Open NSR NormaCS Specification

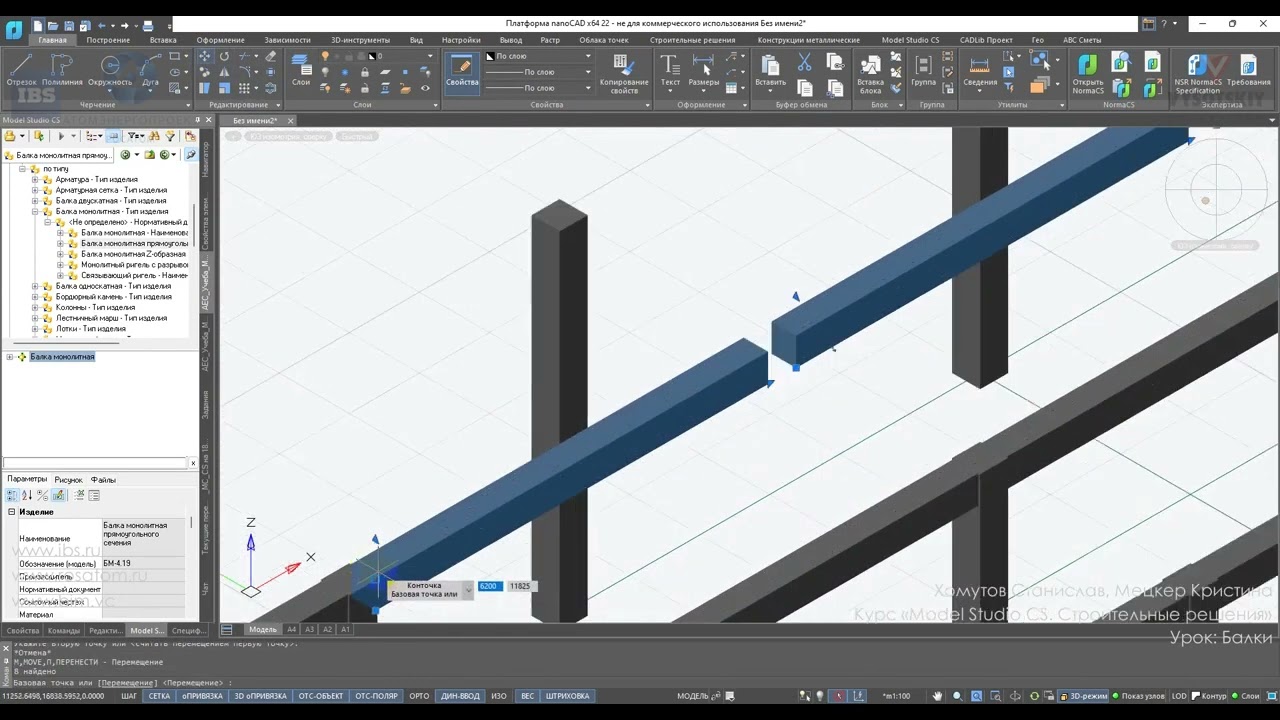pos(1197,74)
